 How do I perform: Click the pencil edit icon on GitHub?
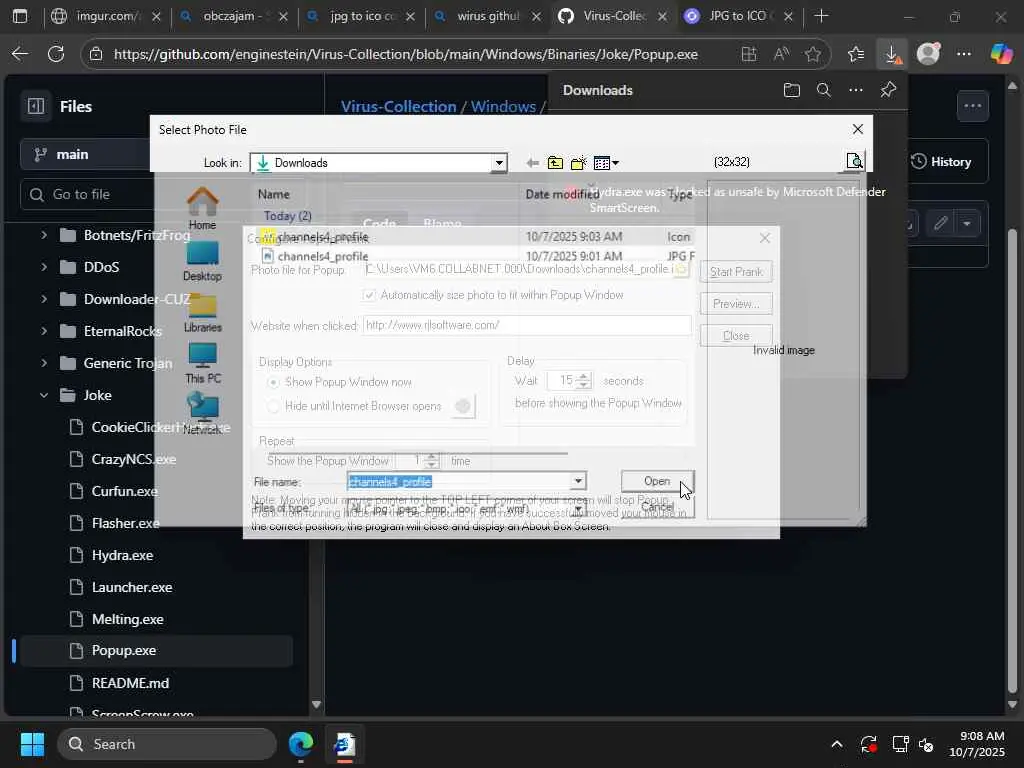(940, 224)
